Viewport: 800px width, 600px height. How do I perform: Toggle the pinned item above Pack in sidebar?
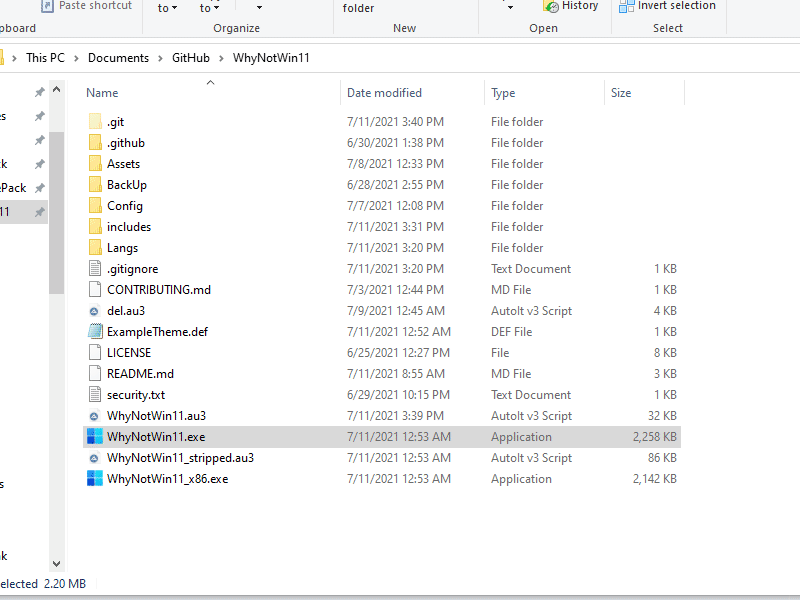coord(38,165)
